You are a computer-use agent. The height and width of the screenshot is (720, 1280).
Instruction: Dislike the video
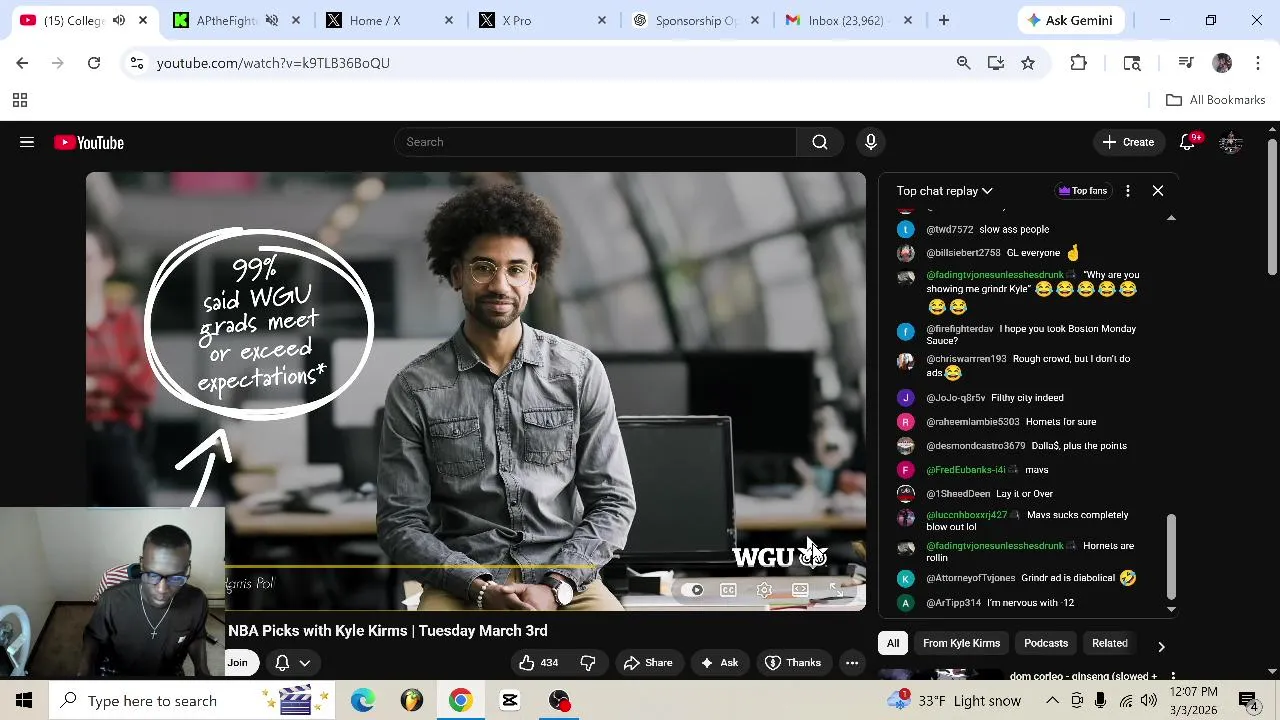pyautogui.click(x=588, y=662)
